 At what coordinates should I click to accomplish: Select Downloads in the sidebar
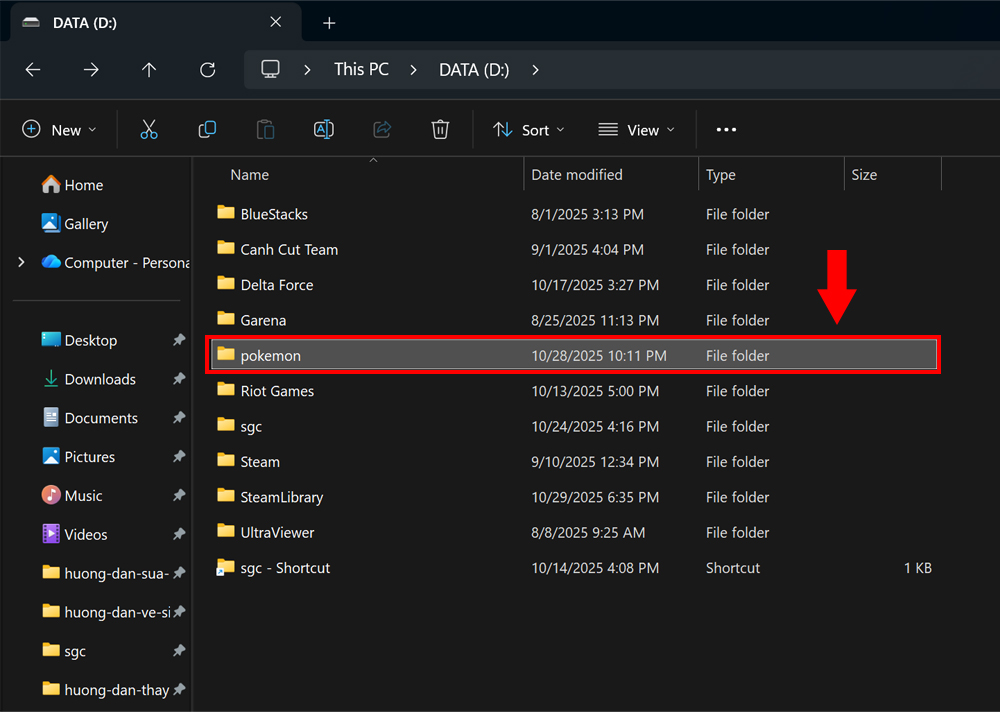(x=99, y=380)
